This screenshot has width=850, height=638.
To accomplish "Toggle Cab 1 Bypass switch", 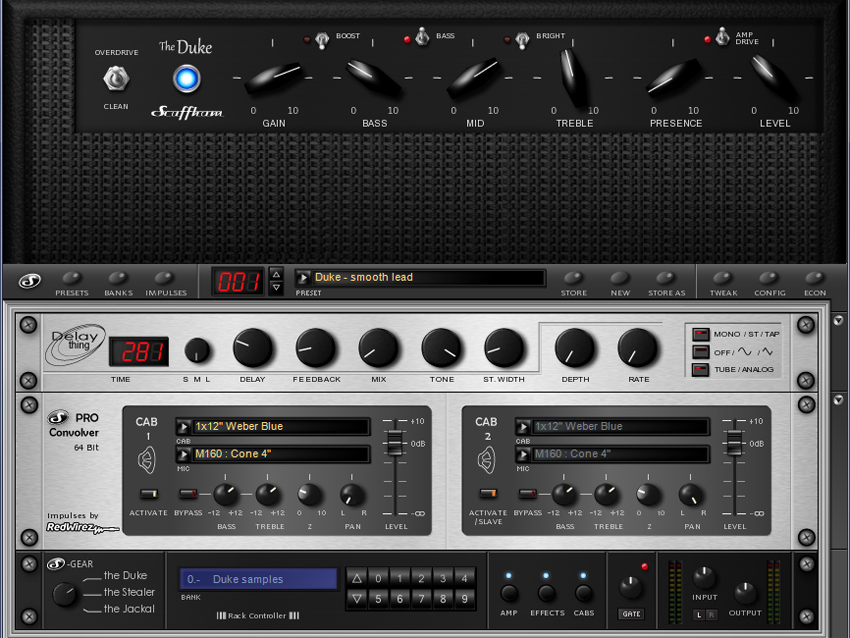I will coord(188,494).
